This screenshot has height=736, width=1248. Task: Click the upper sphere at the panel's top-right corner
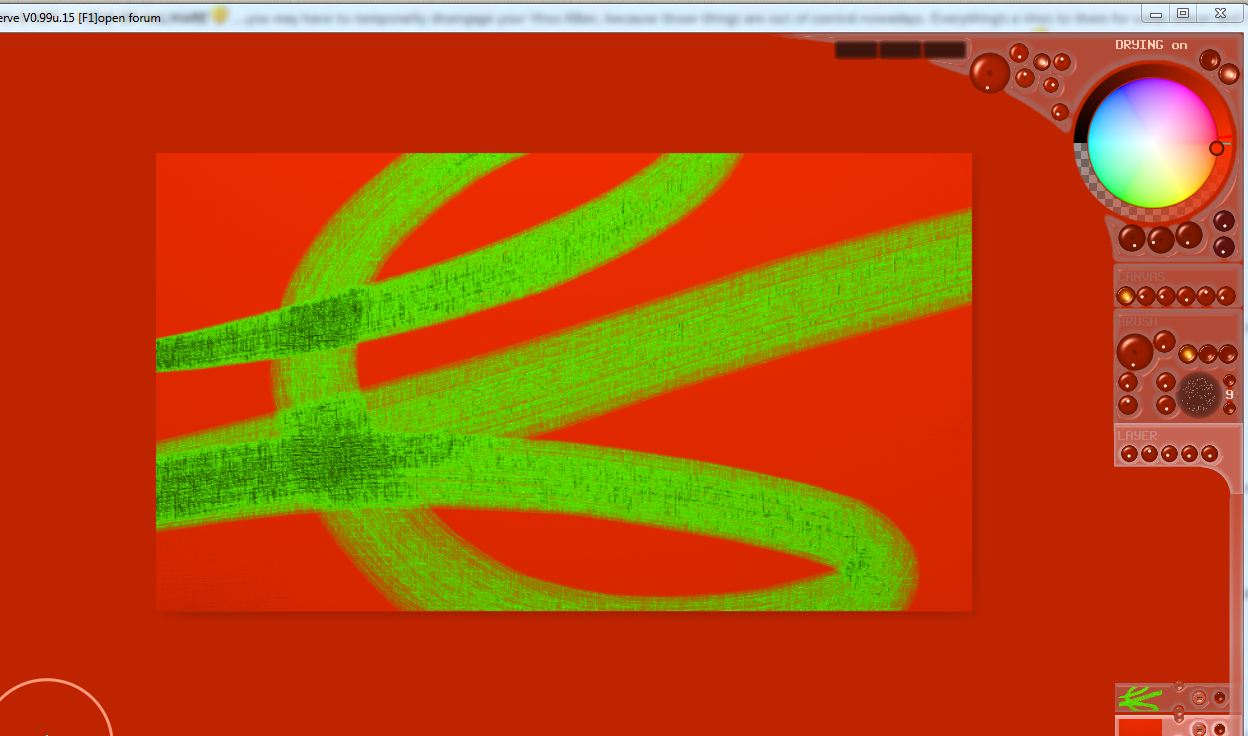click(1210, 59)
